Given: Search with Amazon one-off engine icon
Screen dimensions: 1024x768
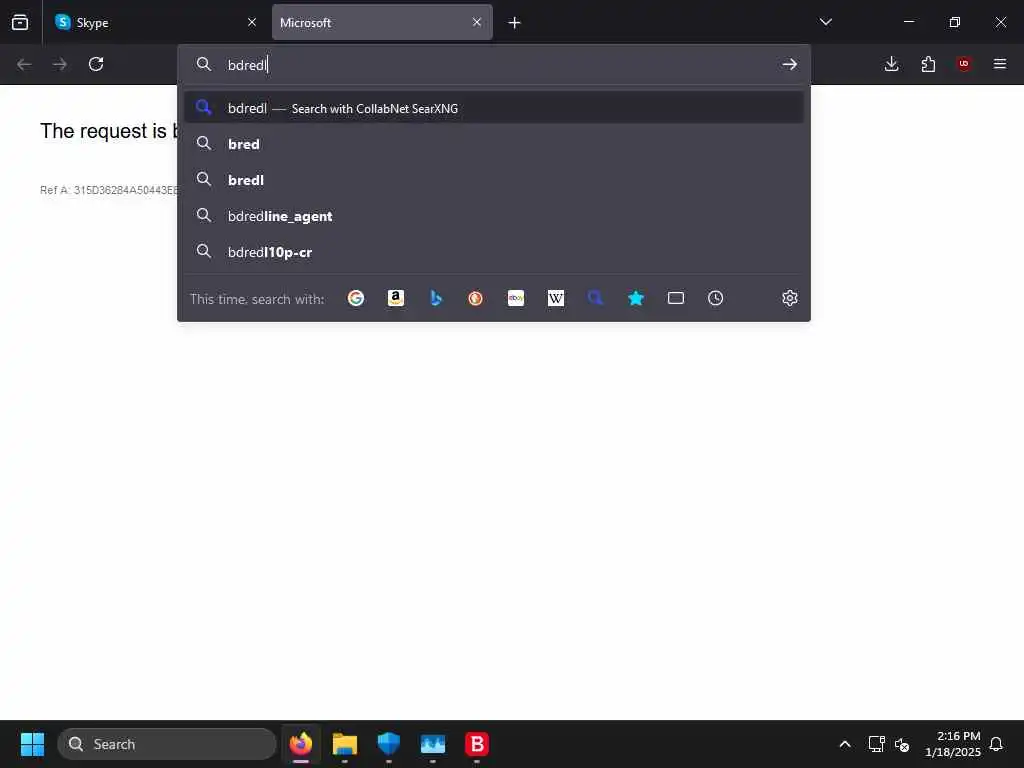Looking at the screenshot, I should (396, 298).
